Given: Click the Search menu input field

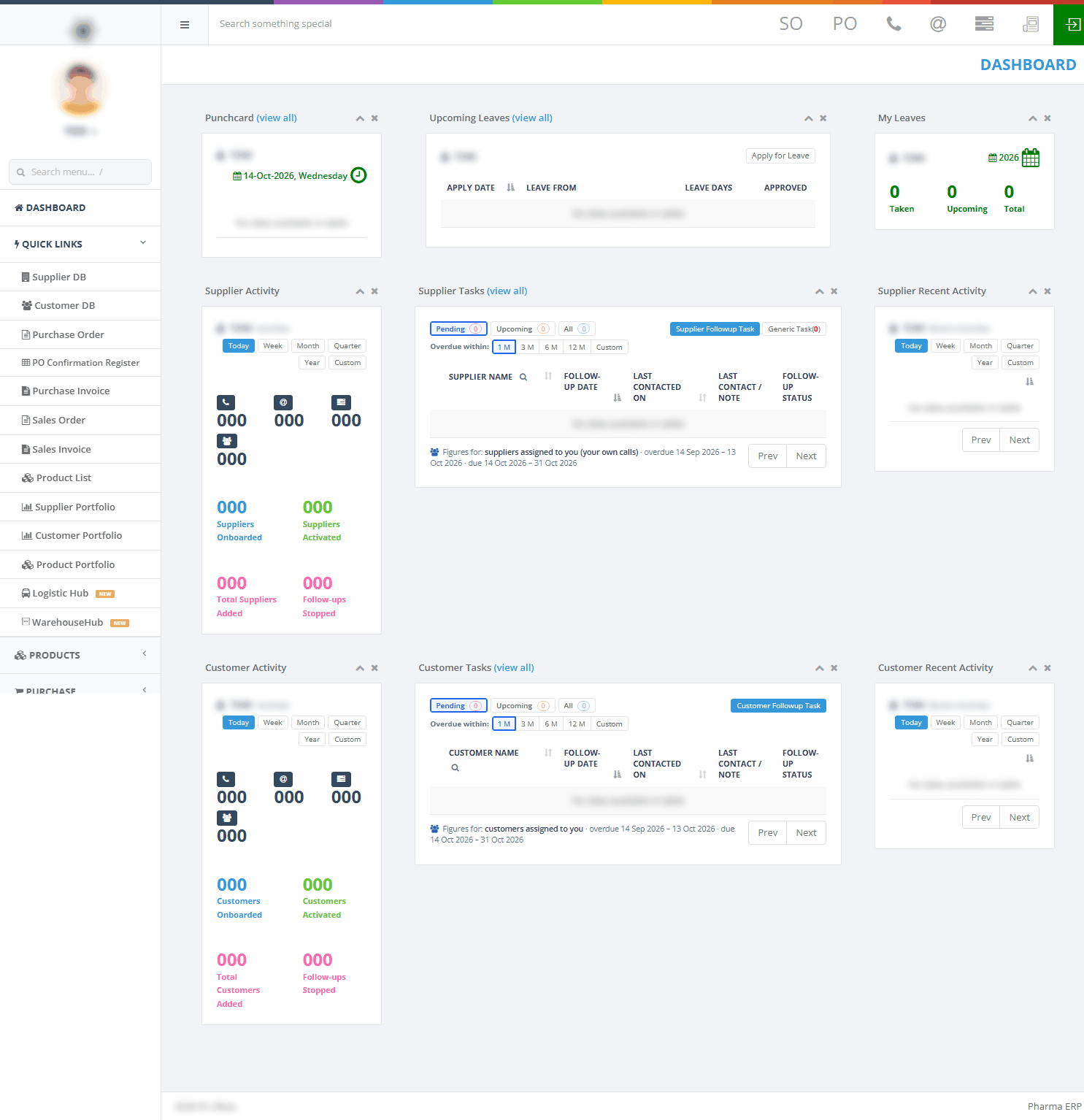Looking at the screenshot, I should pyautogui.click(x=80, y=172).
